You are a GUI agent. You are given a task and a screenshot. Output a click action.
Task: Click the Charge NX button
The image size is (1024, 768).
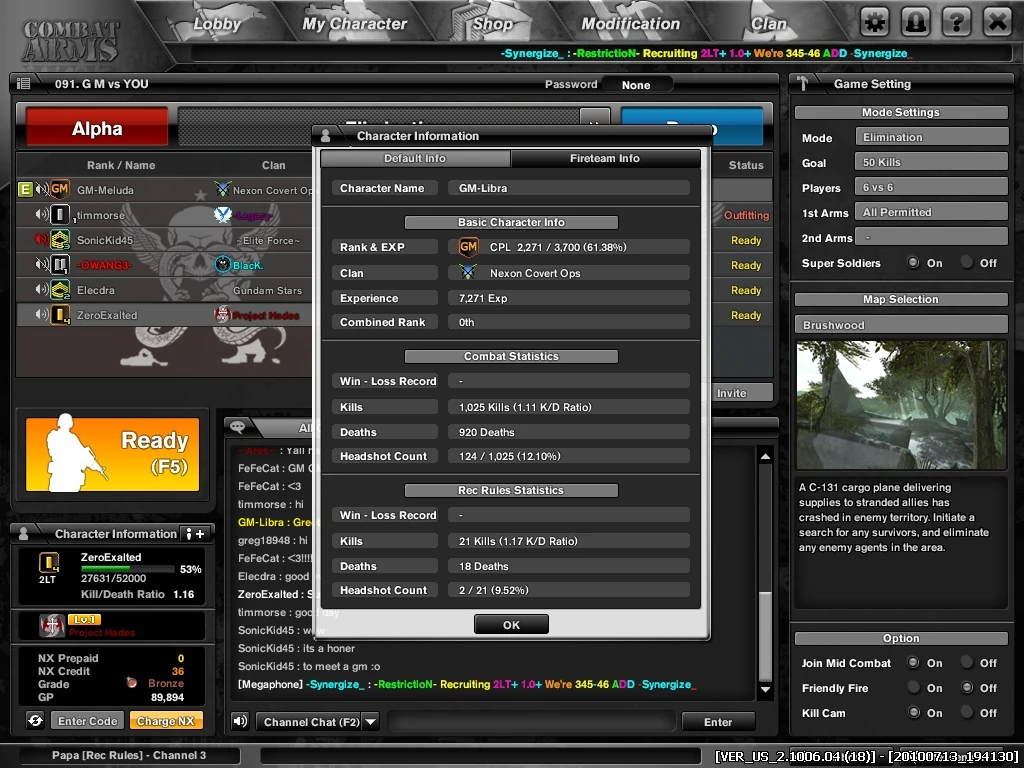[x=166, y=721]
